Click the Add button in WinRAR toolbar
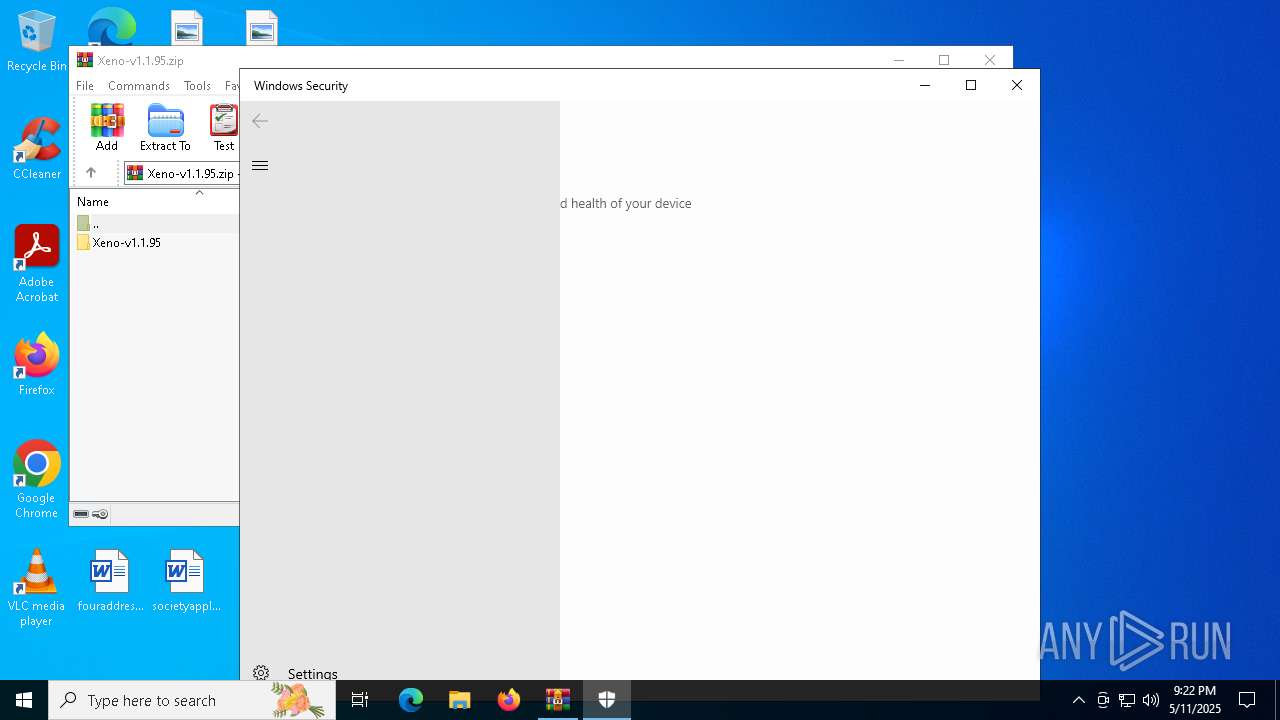 click(107, 127)
